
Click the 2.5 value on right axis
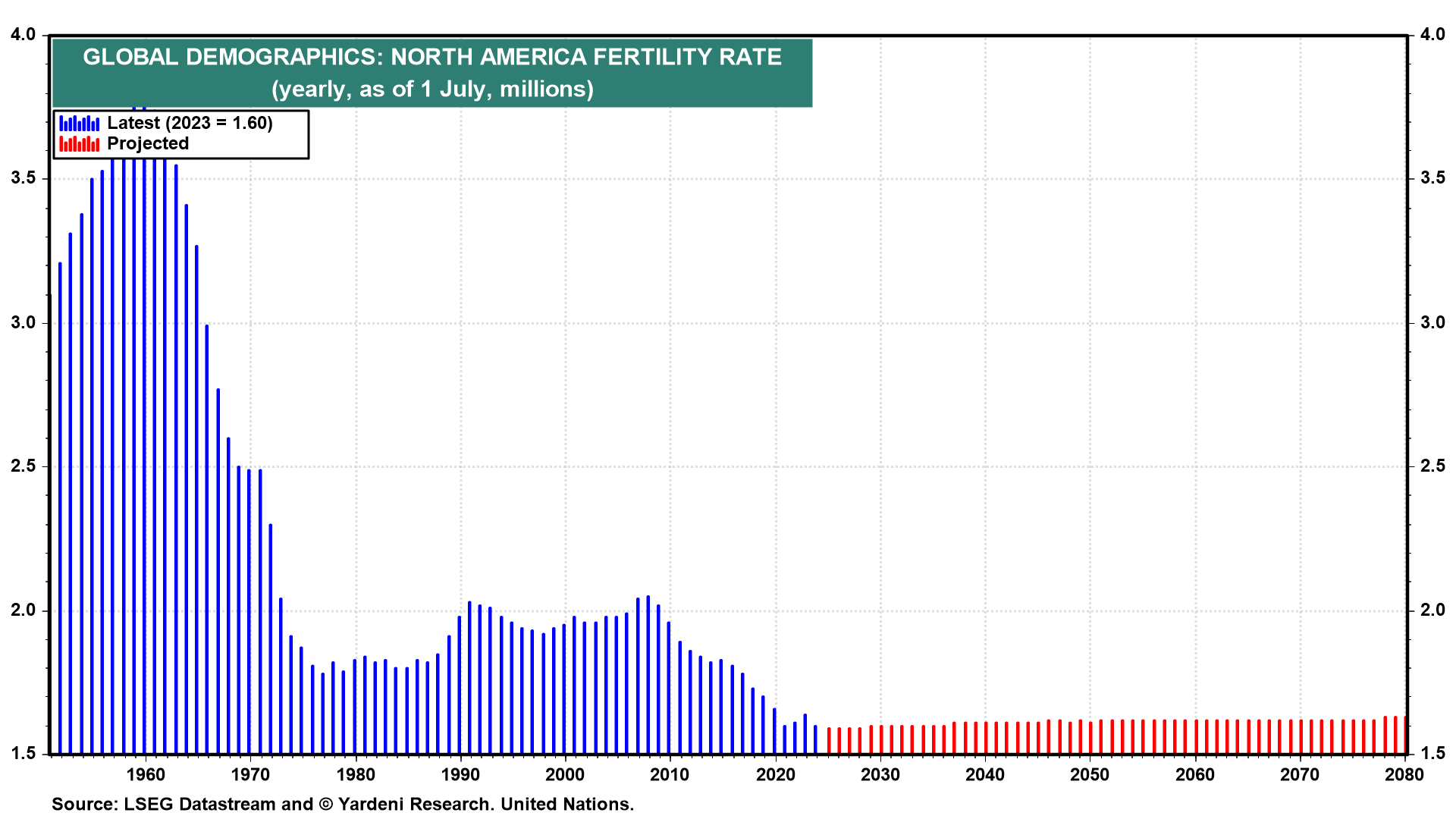[x=1432, y=466]
